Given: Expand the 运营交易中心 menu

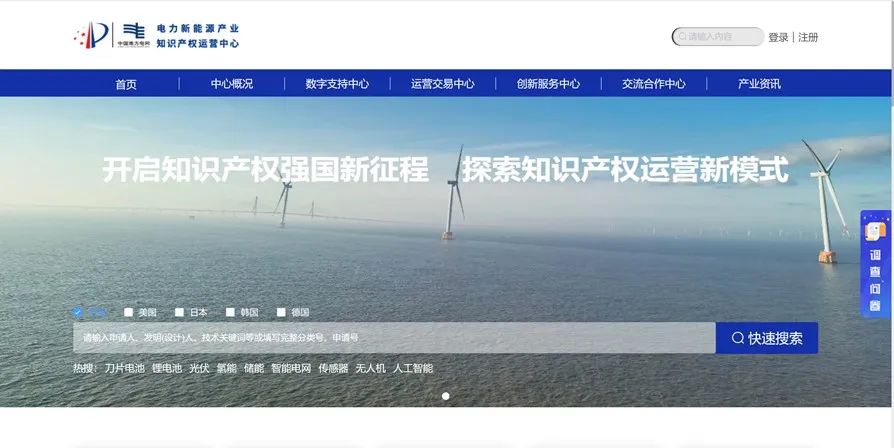Looking at the screenshot, I should tap(442, 84).
